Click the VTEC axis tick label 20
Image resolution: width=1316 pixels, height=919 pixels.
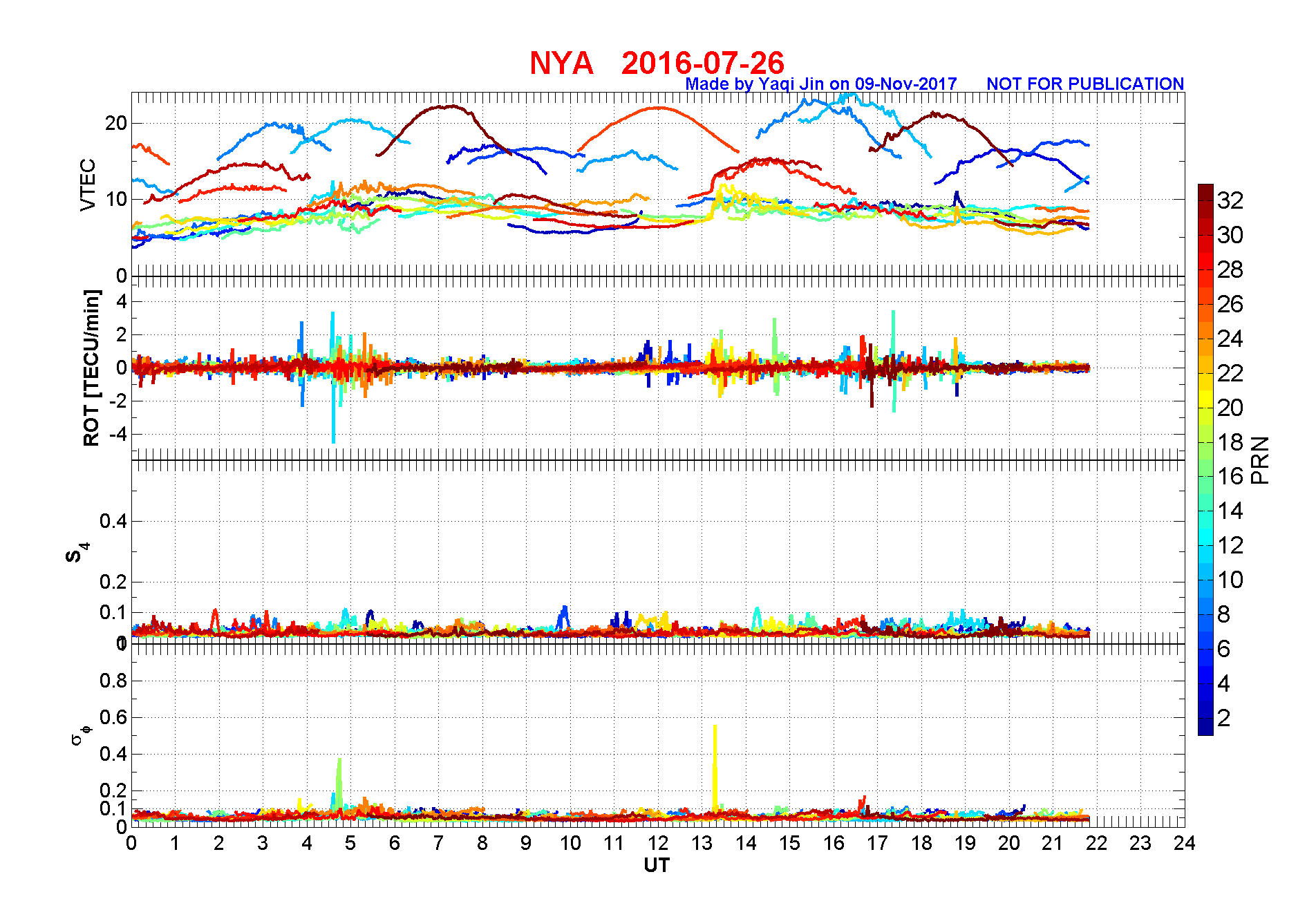click(116, 124)
